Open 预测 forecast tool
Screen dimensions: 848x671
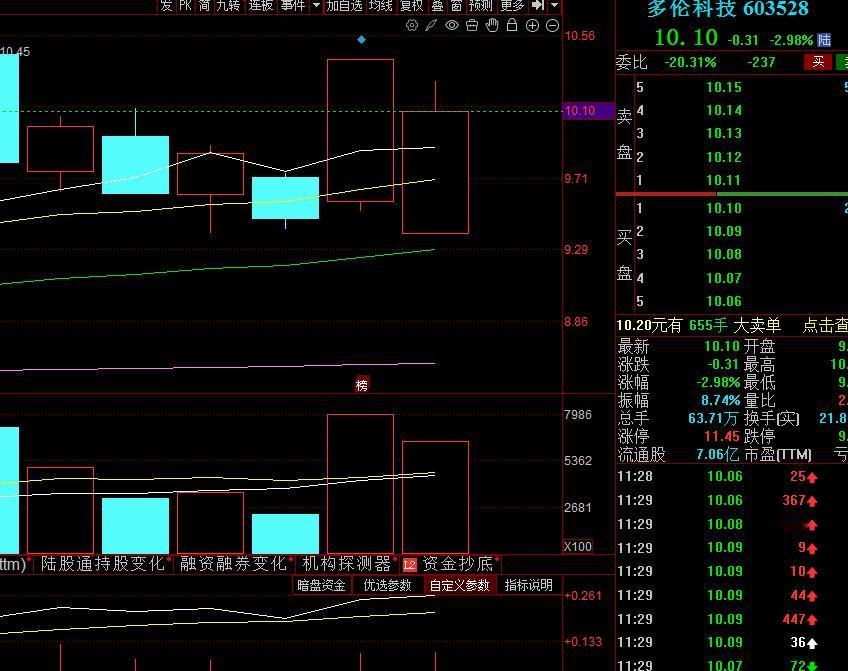[x=481, y=6]
